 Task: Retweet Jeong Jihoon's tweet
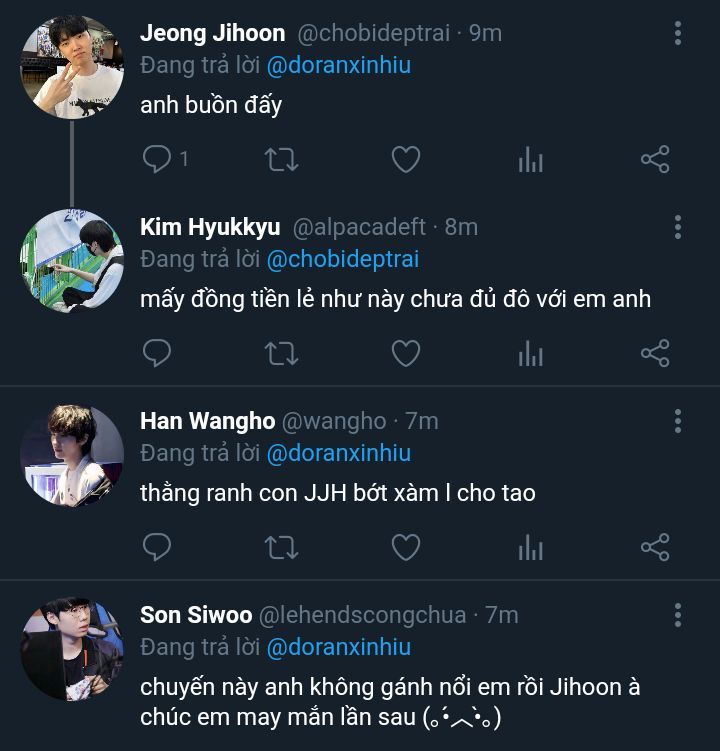(281, 159)
